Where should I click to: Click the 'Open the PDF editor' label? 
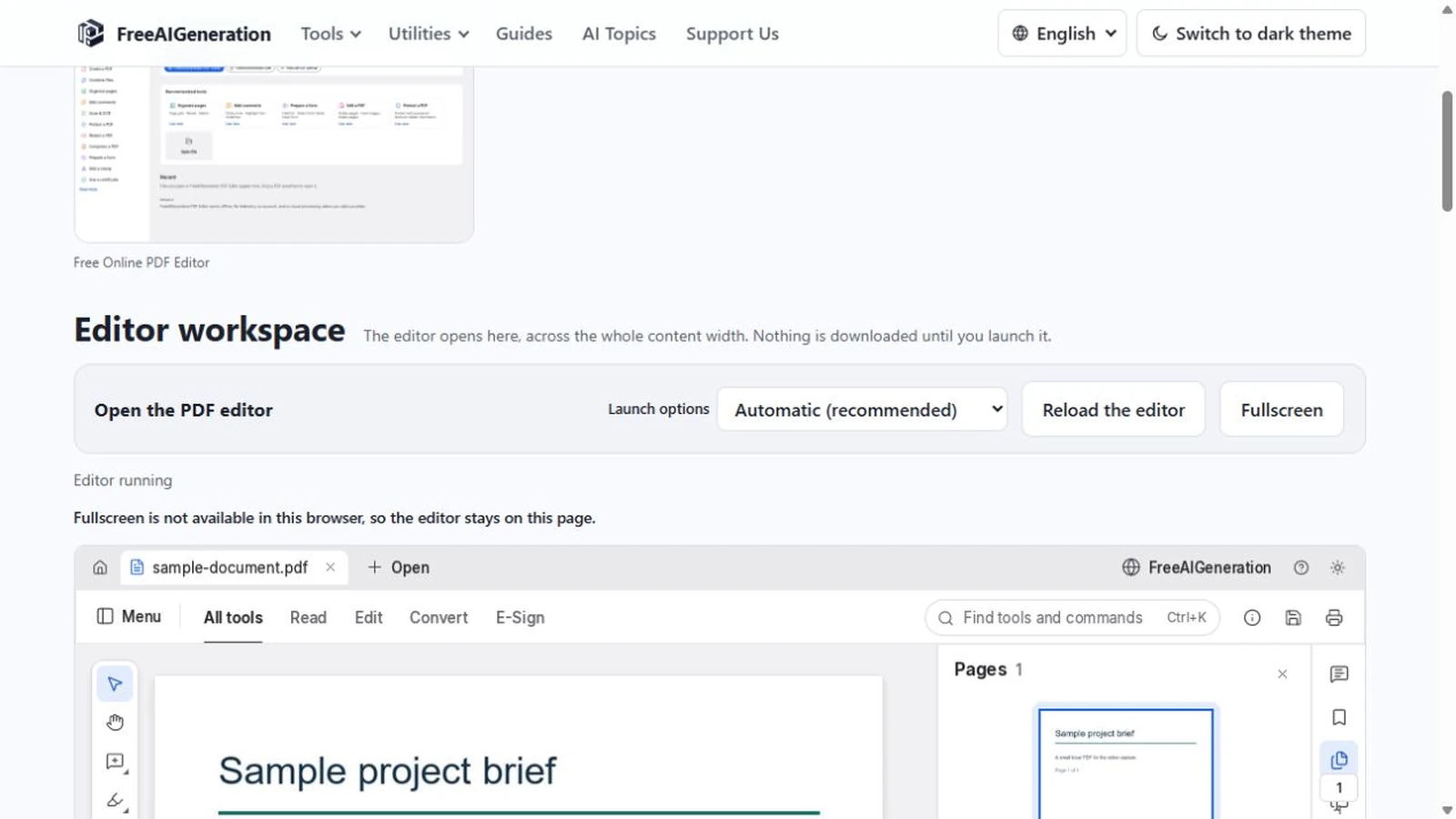click(184, 410)
